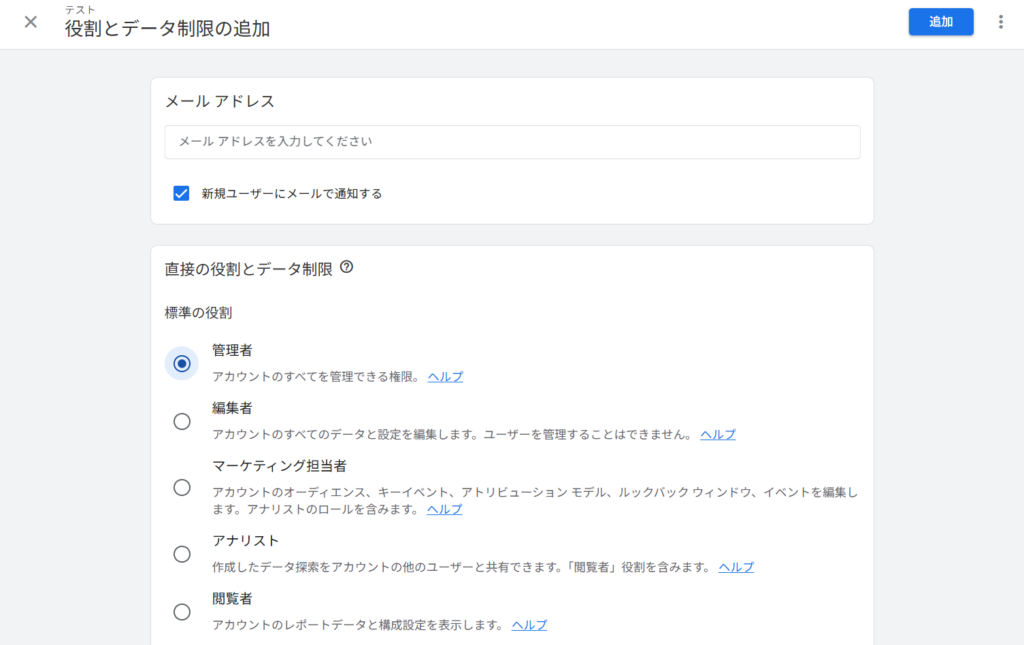Select the 閲覧者 radio button
This screenshot has height=645, width=1024.
[x=182, y=612]
